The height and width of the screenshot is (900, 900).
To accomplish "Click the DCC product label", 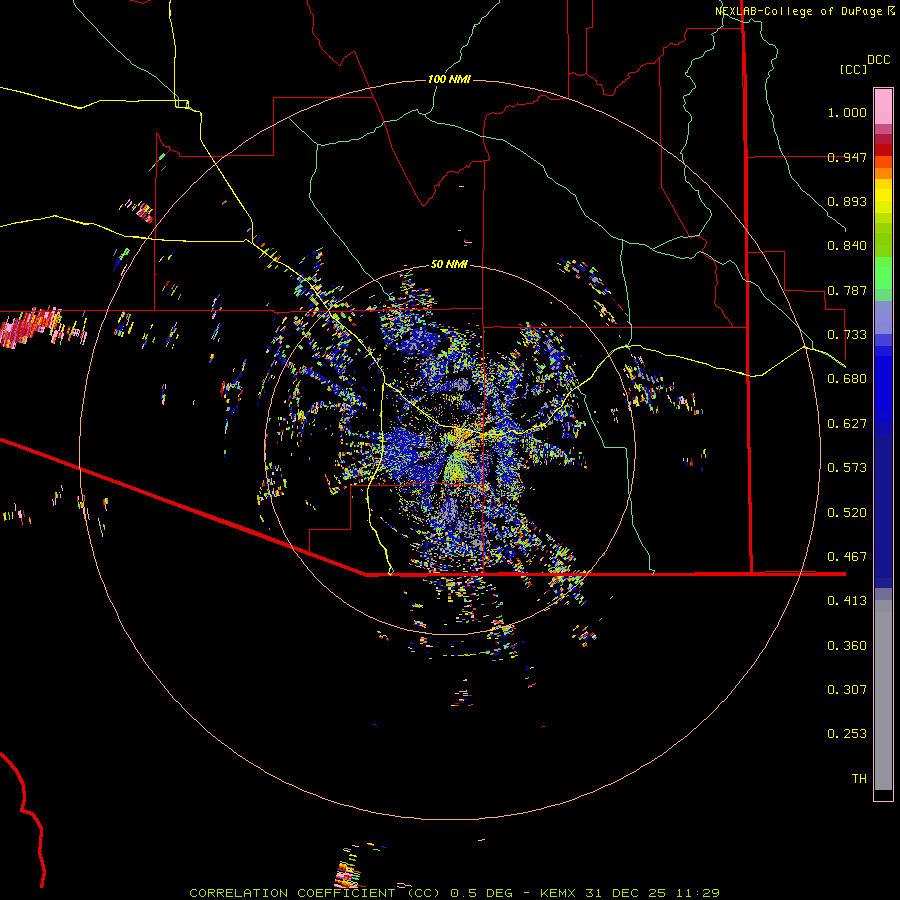I will 879,60.
